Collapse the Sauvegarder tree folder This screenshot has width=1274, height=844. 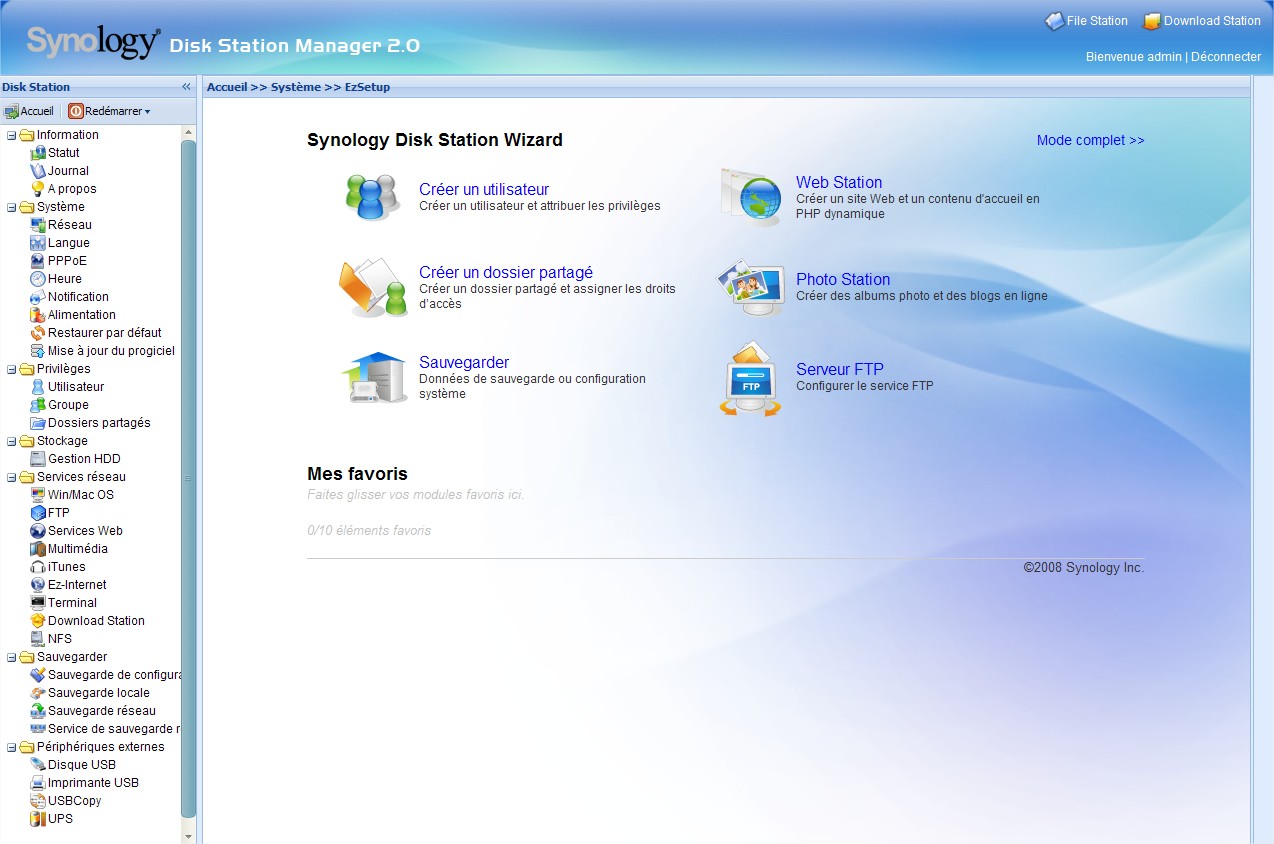pyautogui.click(x=12, y=657)
